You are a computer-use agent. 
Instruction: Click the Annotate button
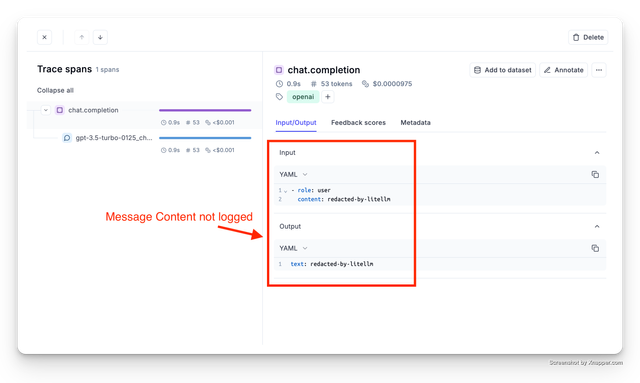click(x=564, y=70)
